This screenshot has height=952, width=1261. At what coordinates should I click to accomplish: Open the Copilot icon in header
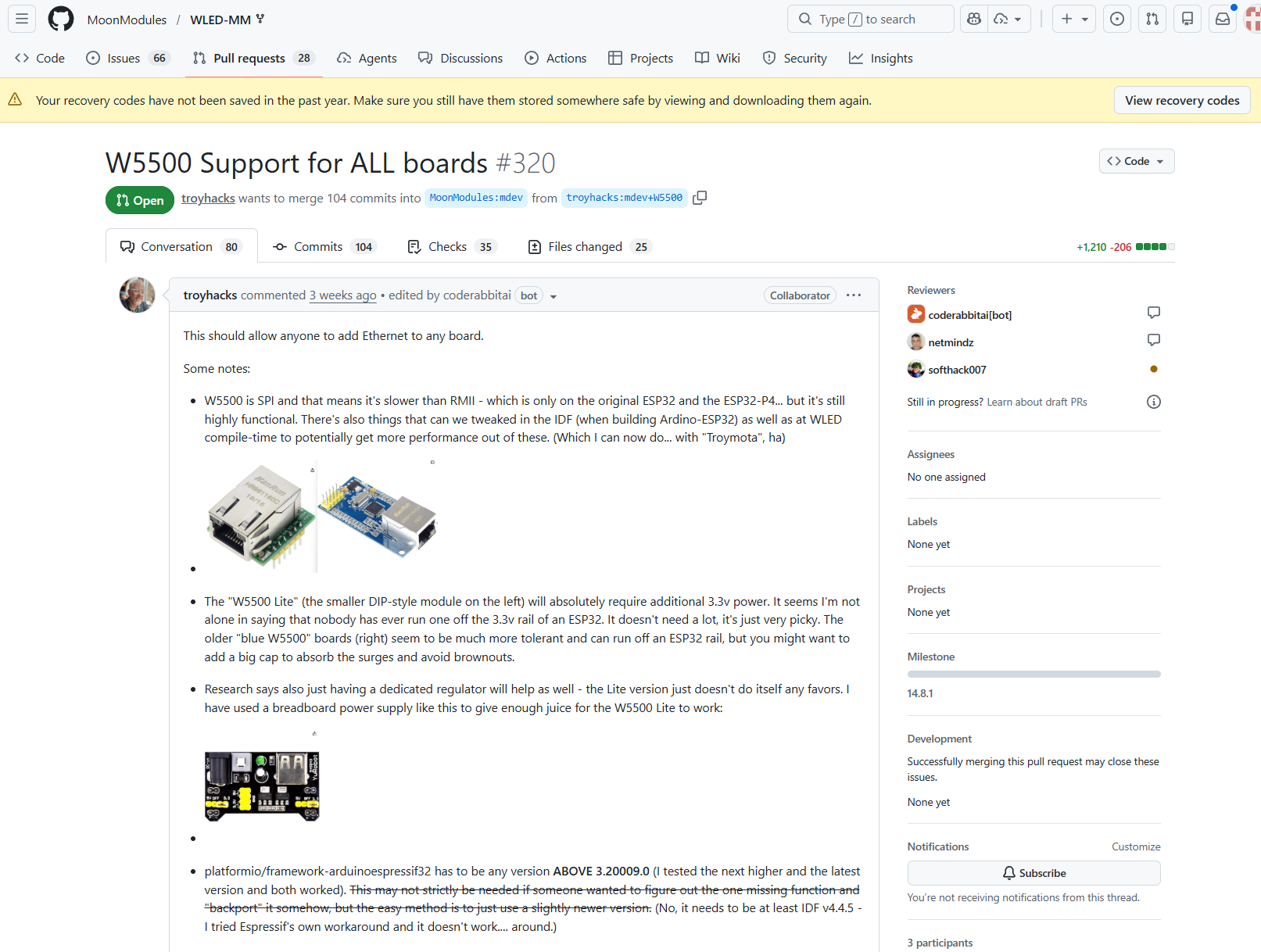pos(974,19)
